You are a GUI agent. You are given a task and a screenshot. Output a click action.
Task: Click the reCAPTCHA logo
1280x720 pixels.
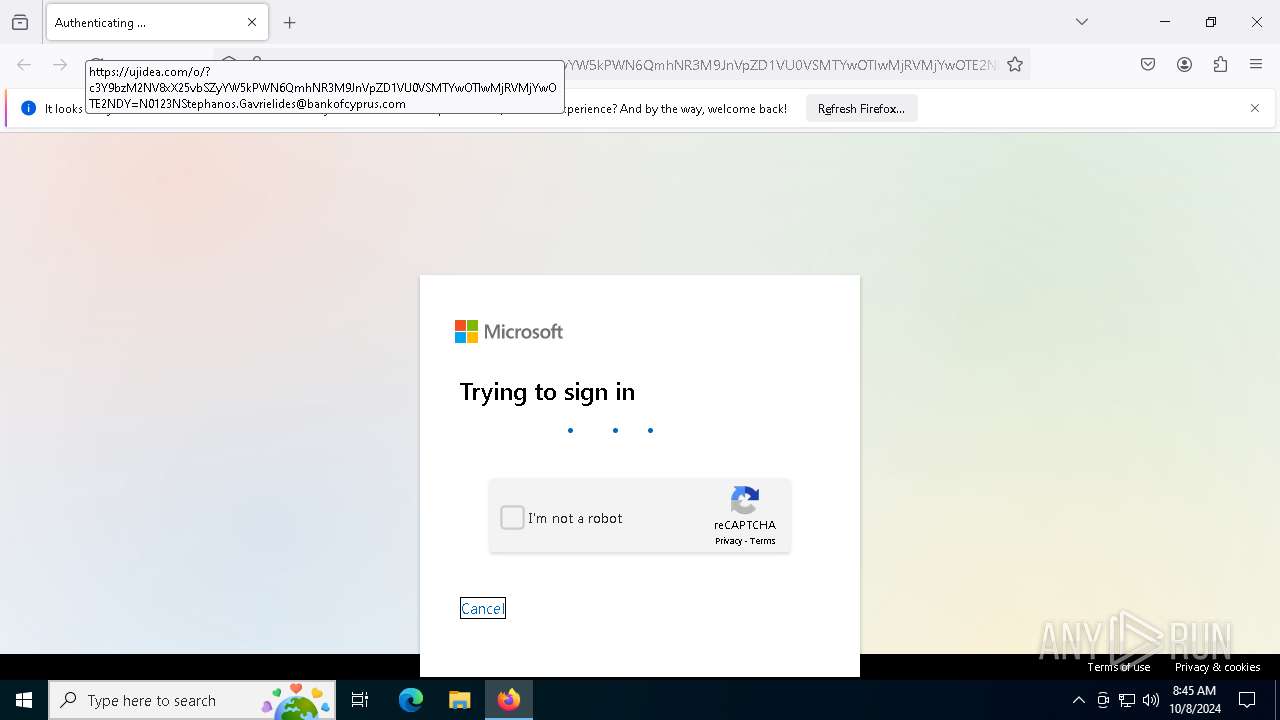[745, 500]
